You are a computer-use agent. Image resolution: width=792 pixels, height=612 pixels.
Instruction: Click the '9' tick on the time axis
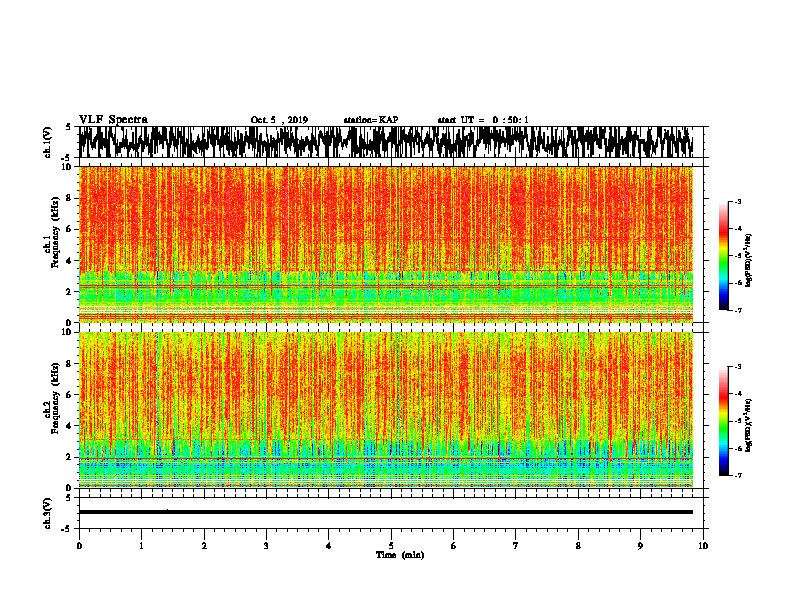[640, 546]
